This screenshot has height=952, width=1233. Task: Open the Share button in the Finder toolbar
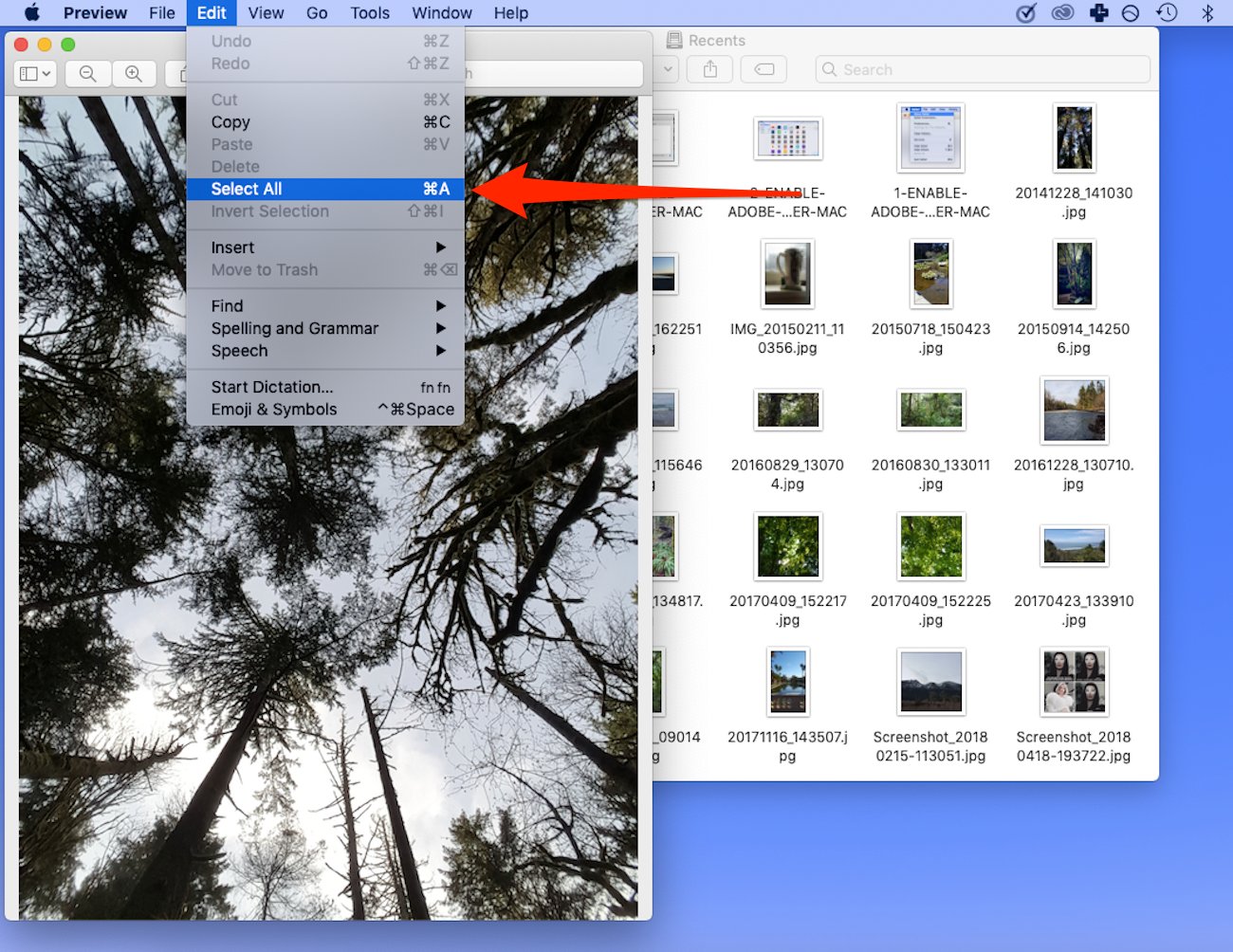(709, 68)
